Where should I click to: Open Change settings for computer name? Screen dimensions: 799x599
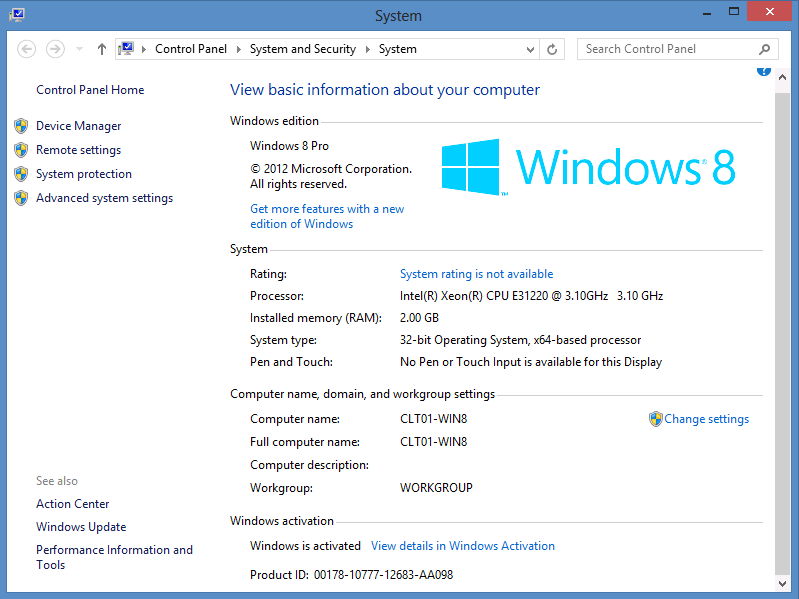[x=707, y=419]
